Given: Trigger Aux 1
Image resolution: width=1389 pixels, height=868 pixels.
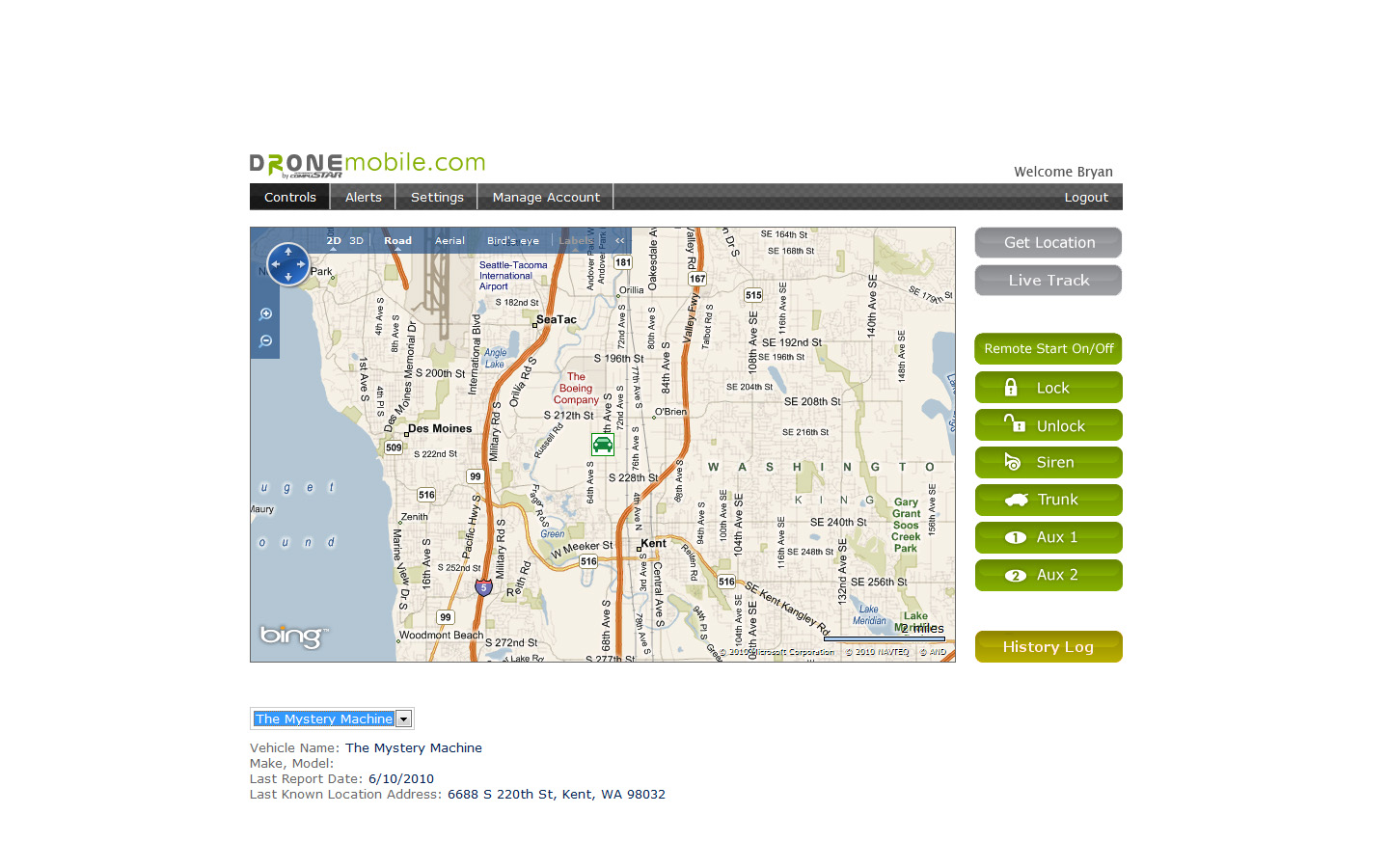Looking at the screenshot, I should point(1049,538).
